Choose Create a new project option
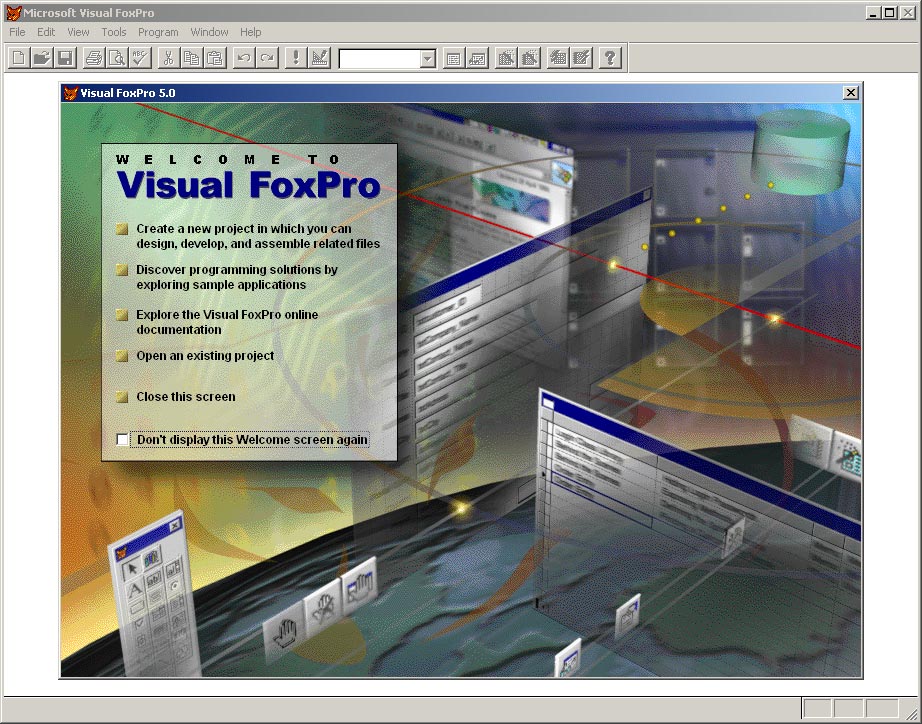Viewport: 922px width, 724px height. [x=248, y=236]
